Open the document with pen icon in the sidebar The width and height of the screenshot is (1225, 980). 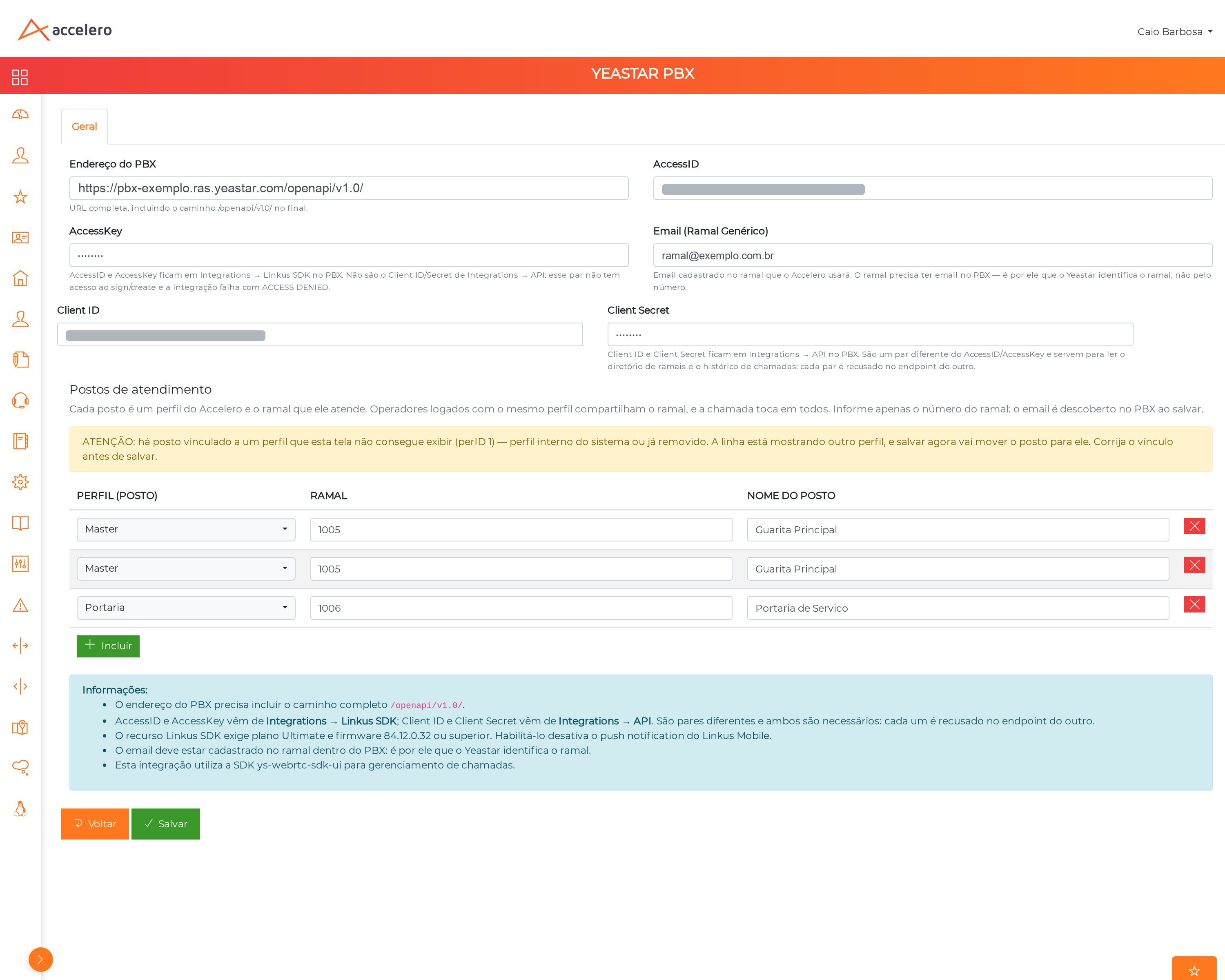click(20, 360)
